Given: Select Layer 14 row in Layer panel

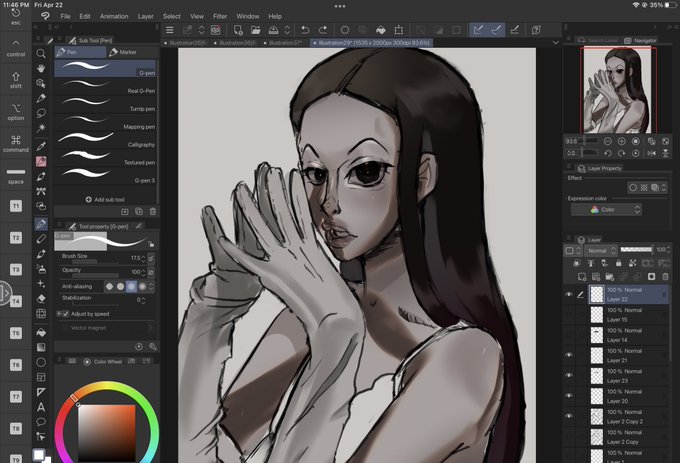Looking at the screenshot, I should [x=628, y=335].
